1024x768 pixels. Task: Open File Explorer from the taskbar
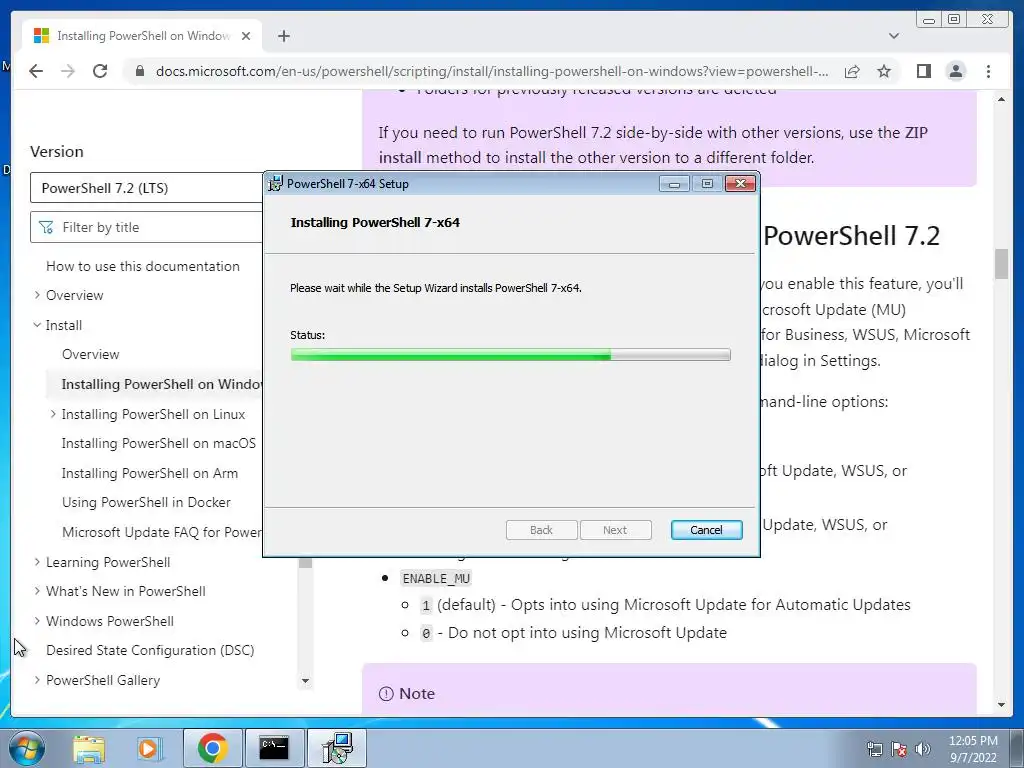(x=89, y=748)
